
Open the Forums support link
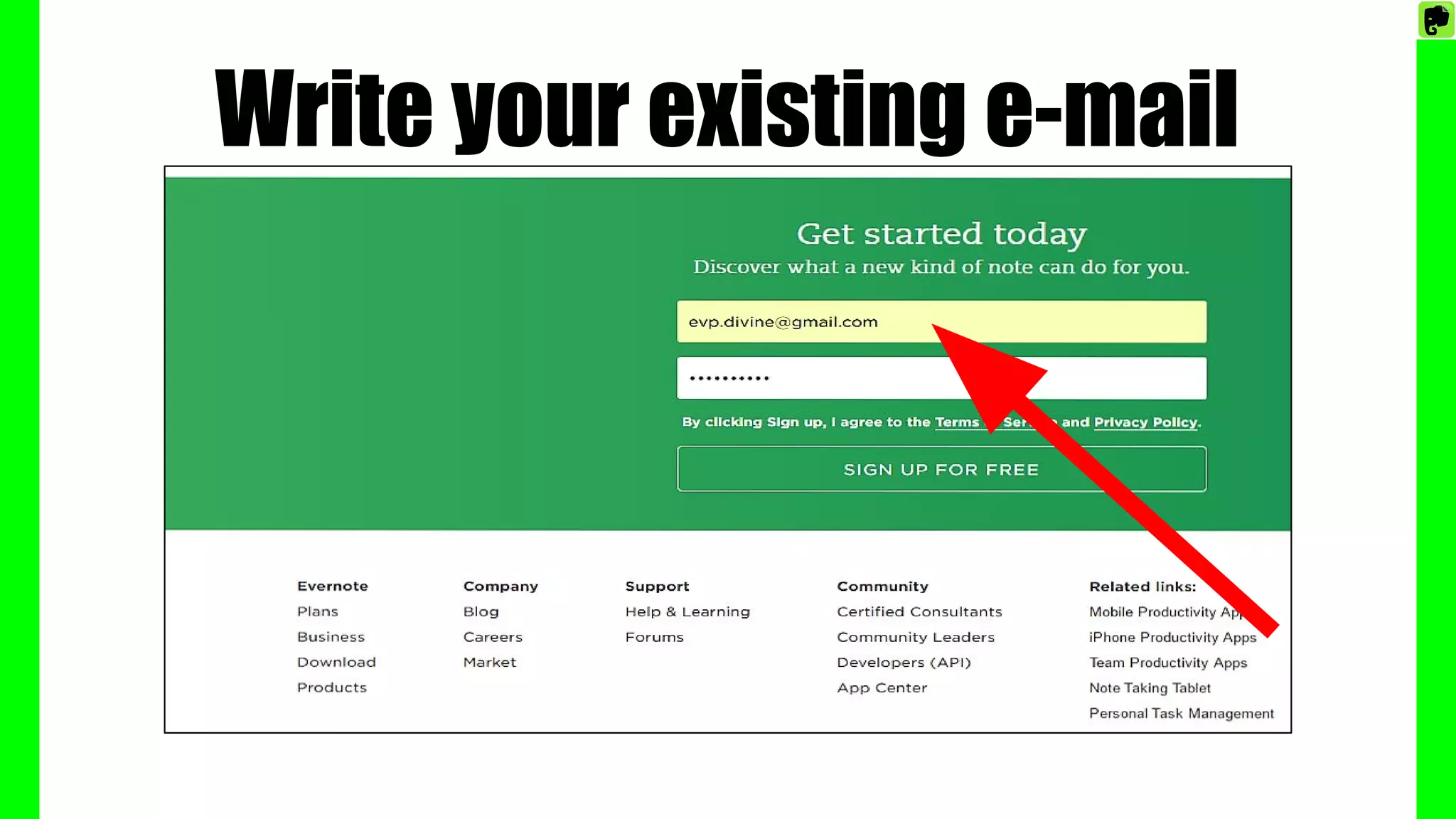[654, 637]
